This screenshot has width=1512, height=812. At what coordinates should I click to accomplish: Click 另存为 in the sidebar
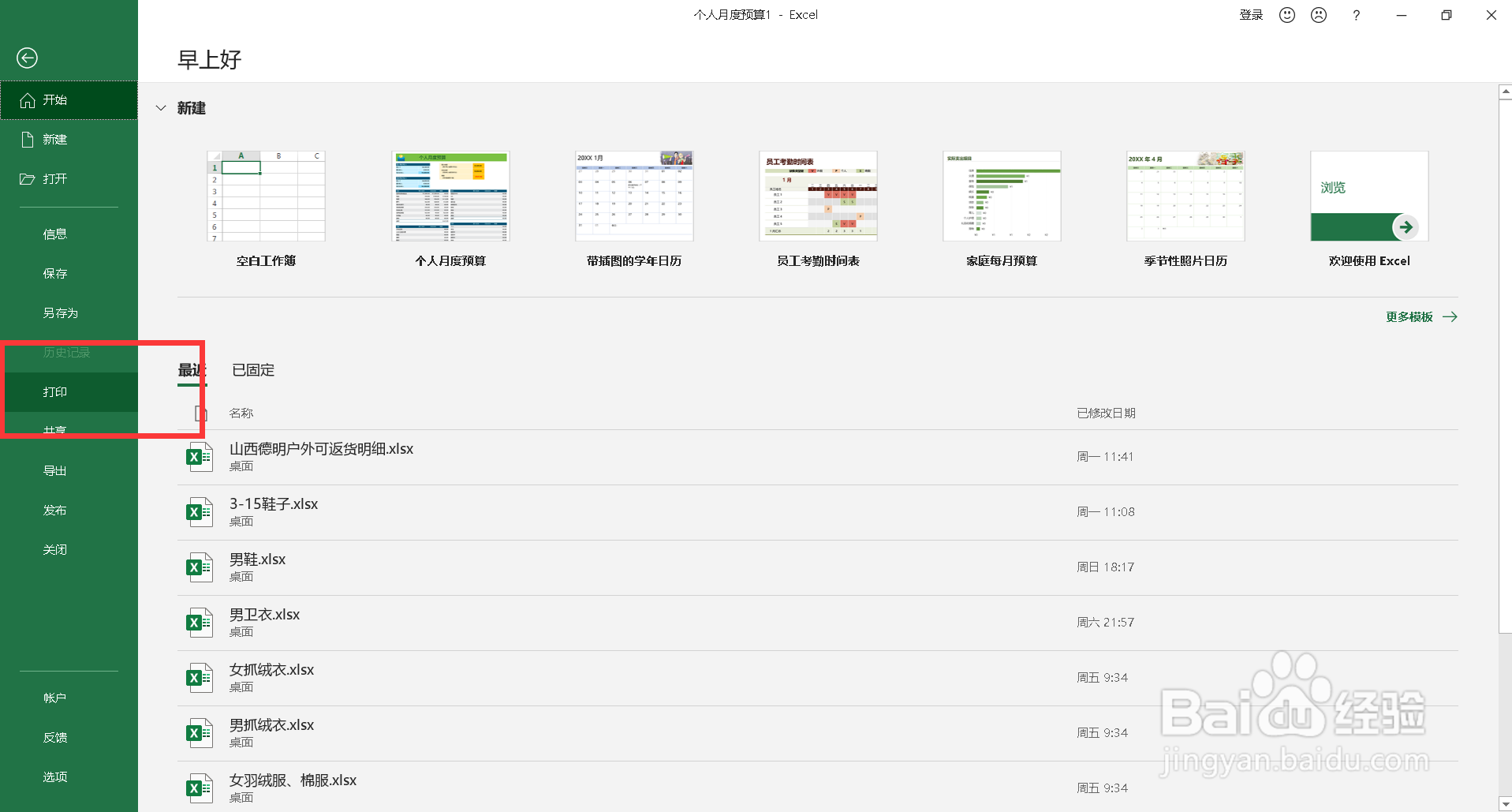pos(69,313)
